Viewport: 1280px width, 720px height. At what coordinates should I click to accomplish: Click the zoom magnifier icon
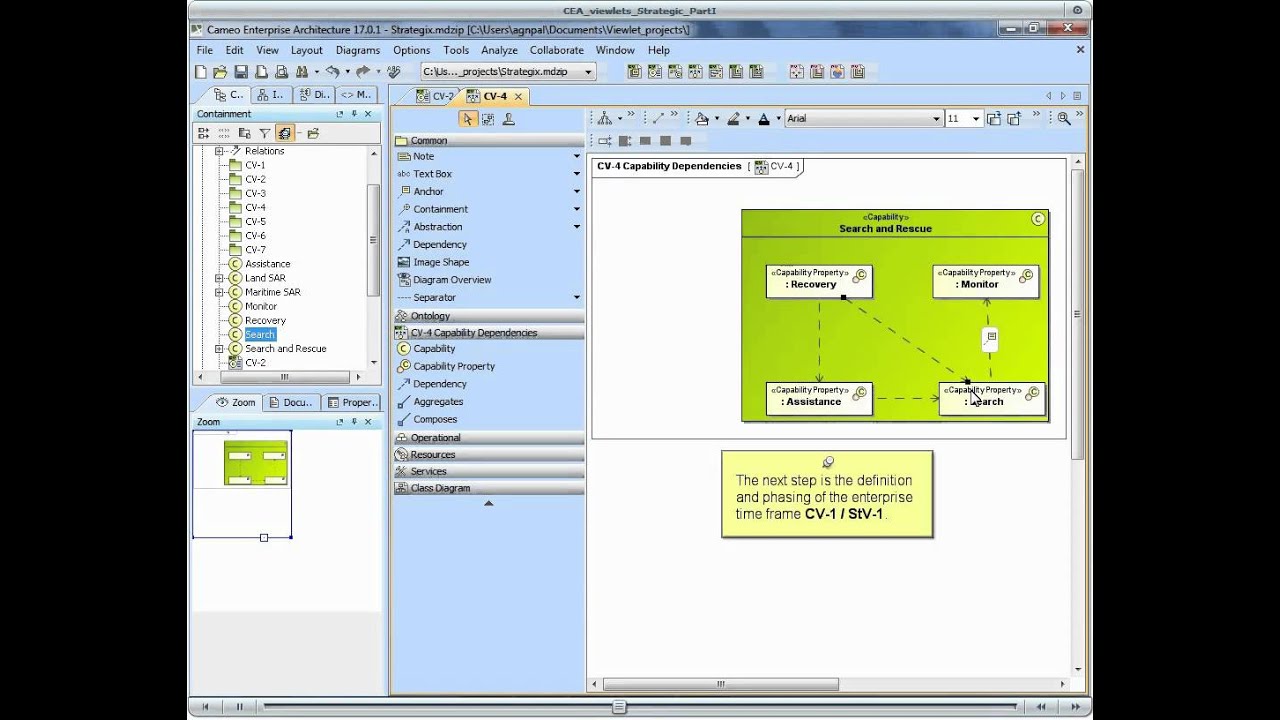click(x=1064, y=118)
